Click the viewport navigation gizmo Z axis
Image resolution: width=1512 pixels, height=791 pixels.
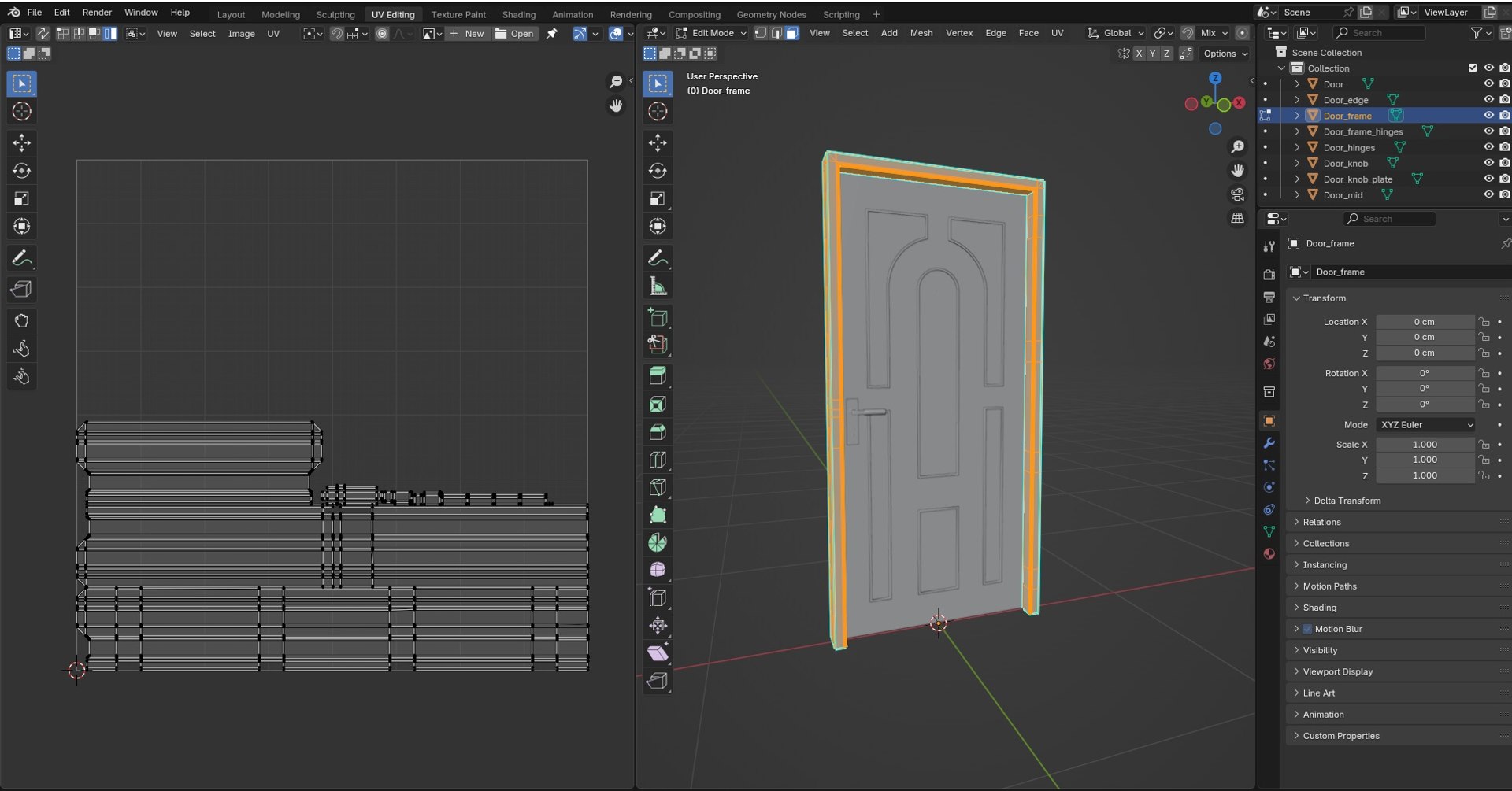tap(1215, 79)
